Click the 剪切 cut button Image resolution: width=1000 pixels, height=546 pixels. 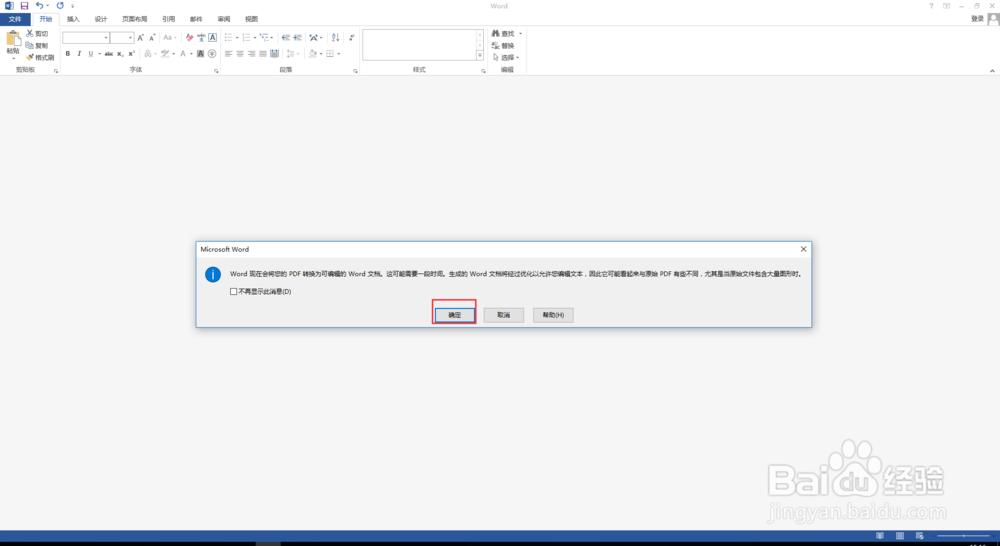click(x=37, y=33)
